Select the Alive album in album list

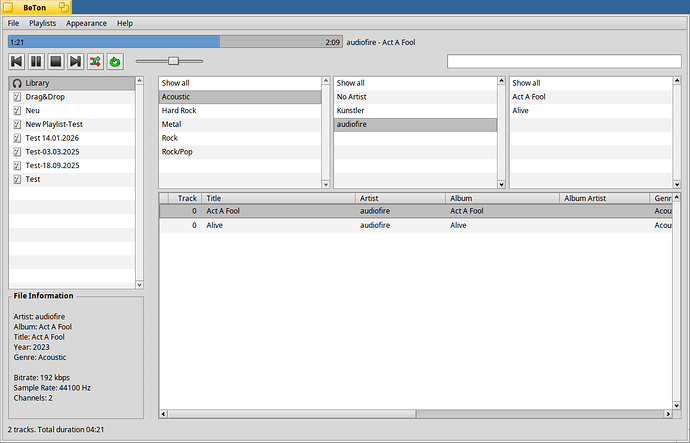tap(520, 110)
